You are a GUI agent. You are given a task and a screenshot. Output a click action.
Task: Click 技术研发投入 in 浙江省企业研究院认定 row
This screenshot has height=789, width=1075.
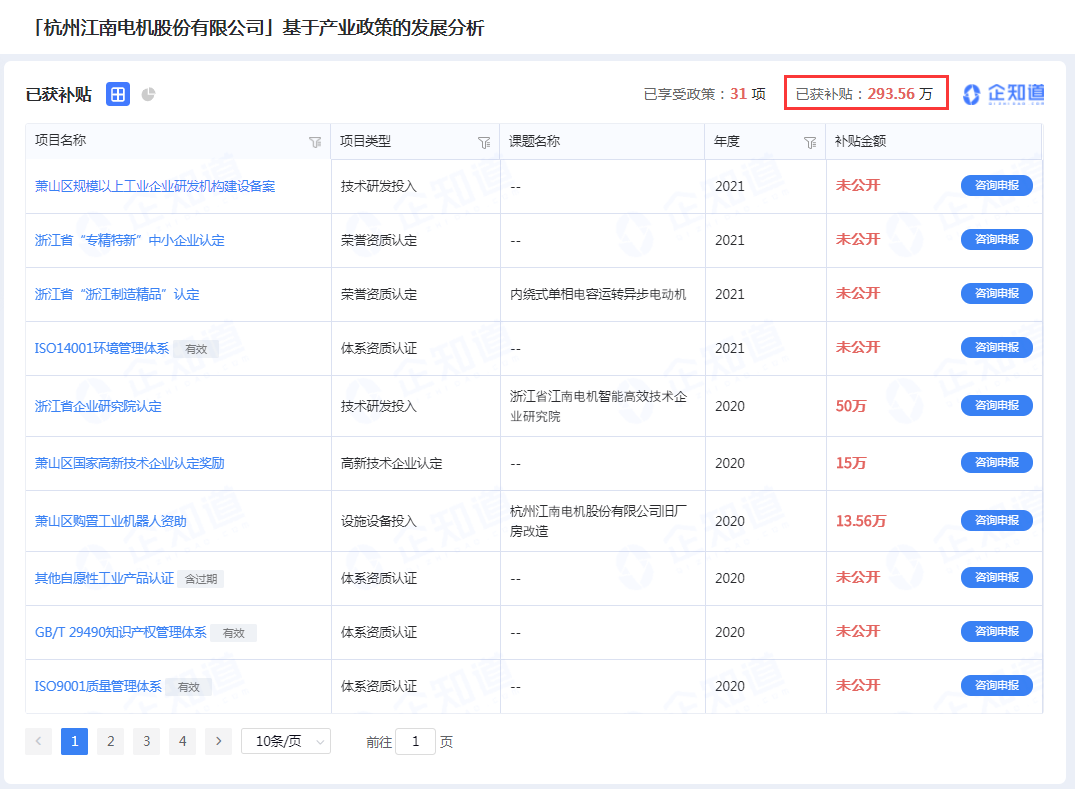pos(379,406)
